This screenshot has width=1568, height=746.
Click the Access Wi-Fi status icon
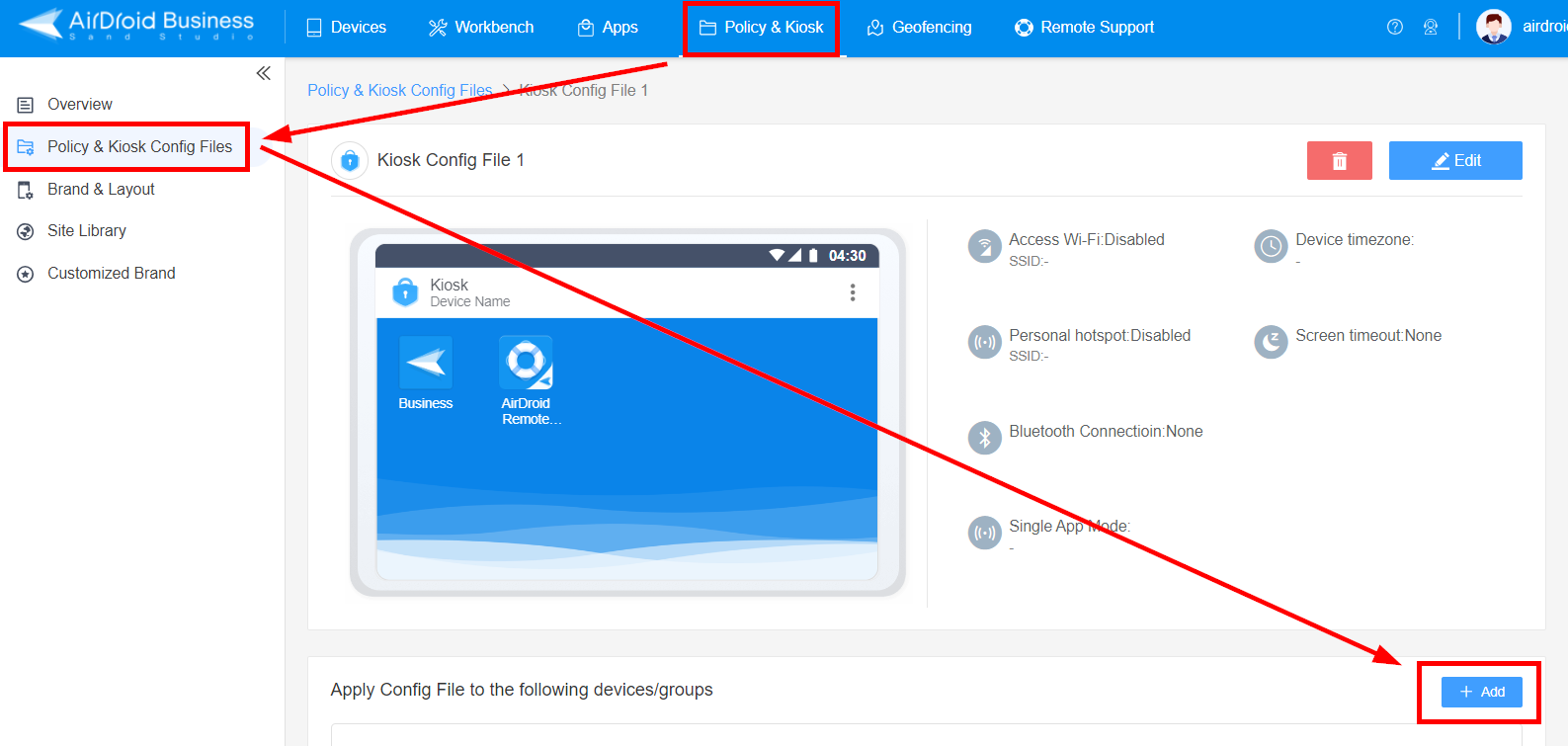coord(985,246)
